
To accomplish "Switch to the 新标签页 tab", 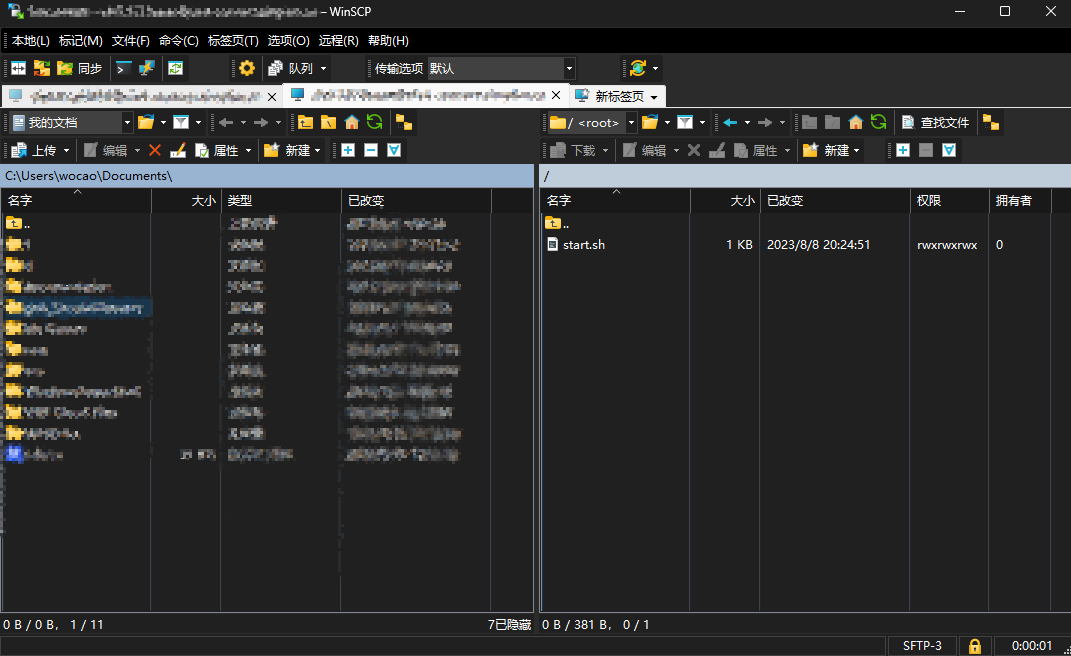I will (x=618, y=96).
